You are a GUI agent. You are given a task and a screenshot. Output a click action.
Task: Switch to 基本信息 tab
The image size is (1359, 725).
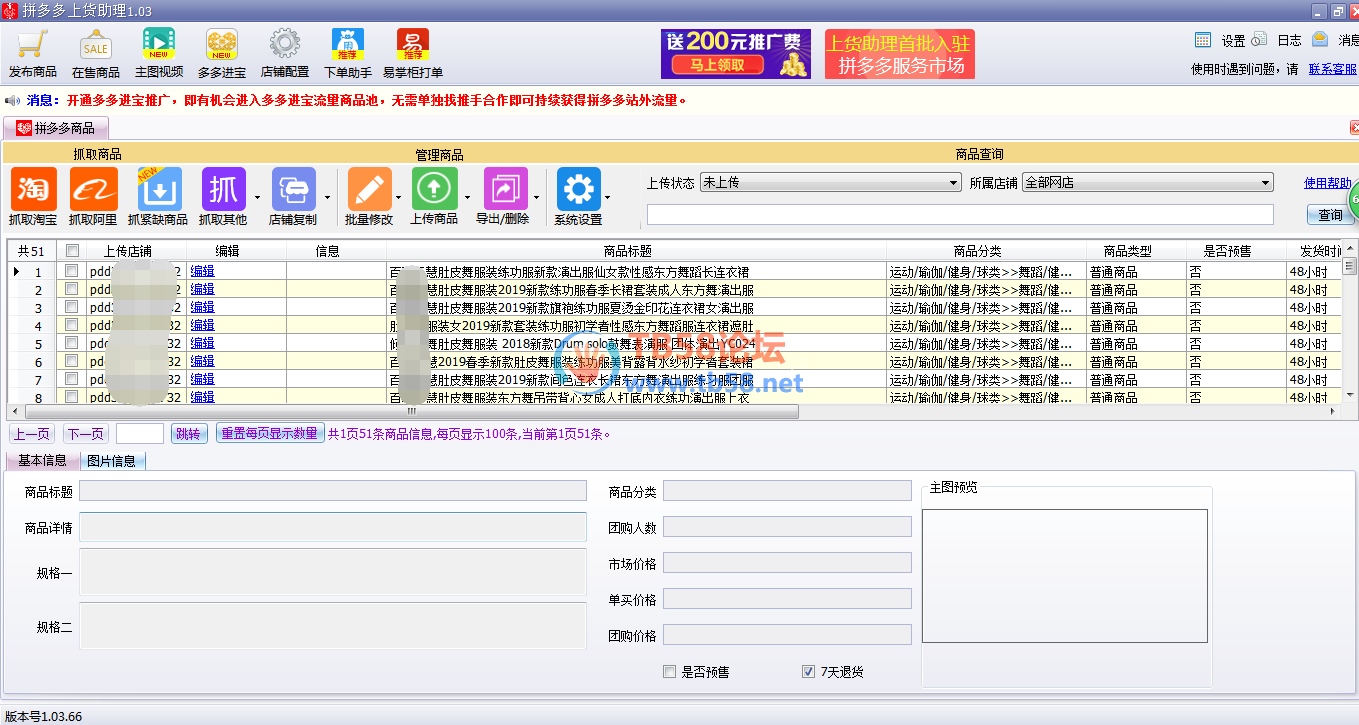[42, 460]
